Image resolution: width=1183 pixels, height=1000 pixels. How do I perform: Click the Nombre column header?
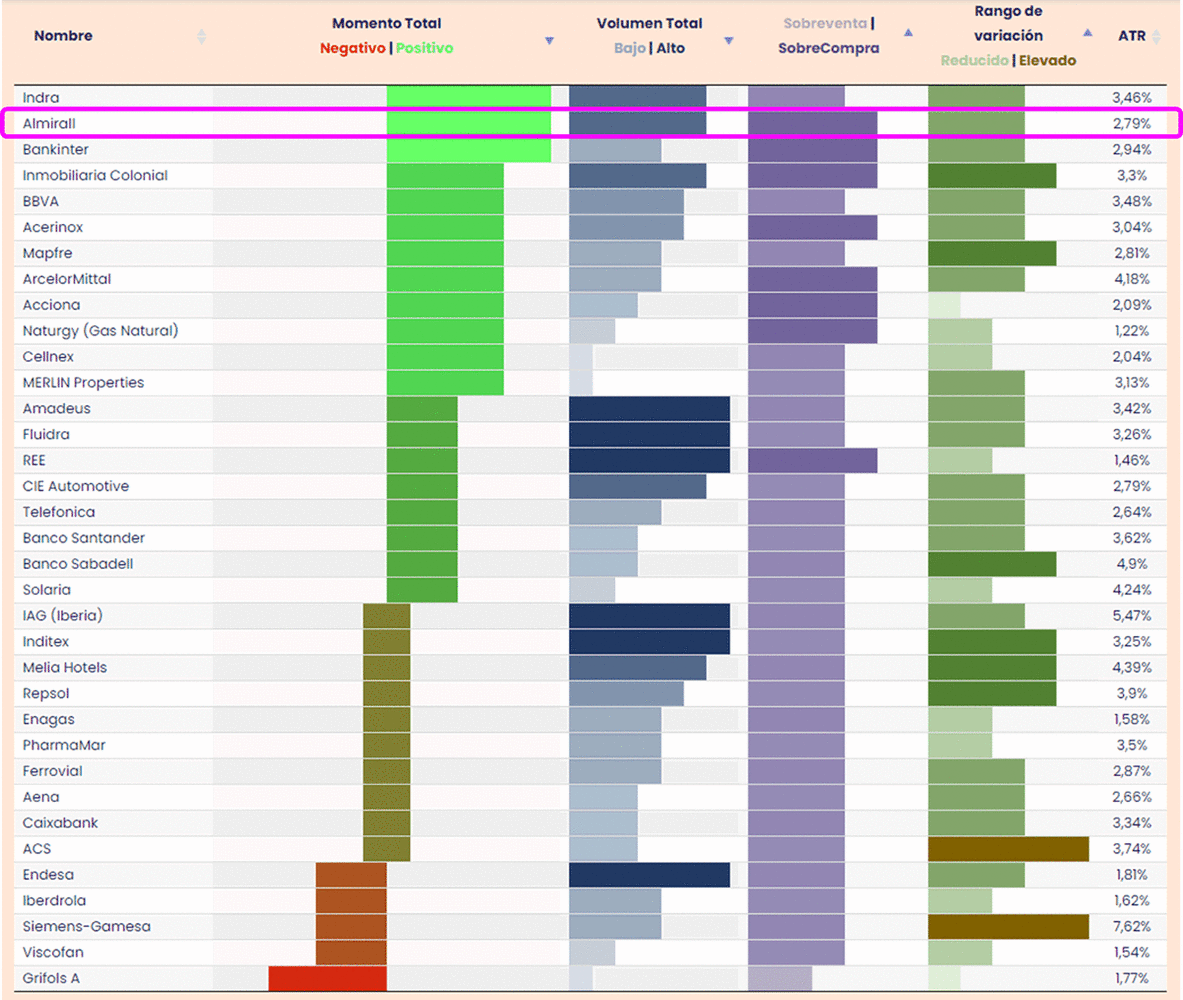(63, 35)
